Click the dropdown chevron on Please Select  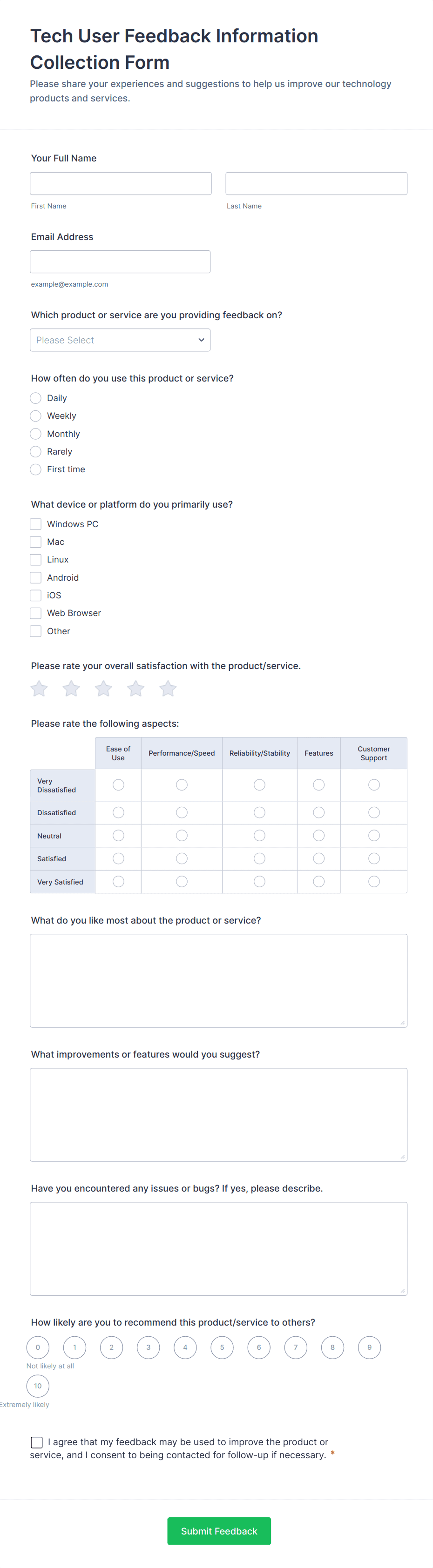coord(201,340)
